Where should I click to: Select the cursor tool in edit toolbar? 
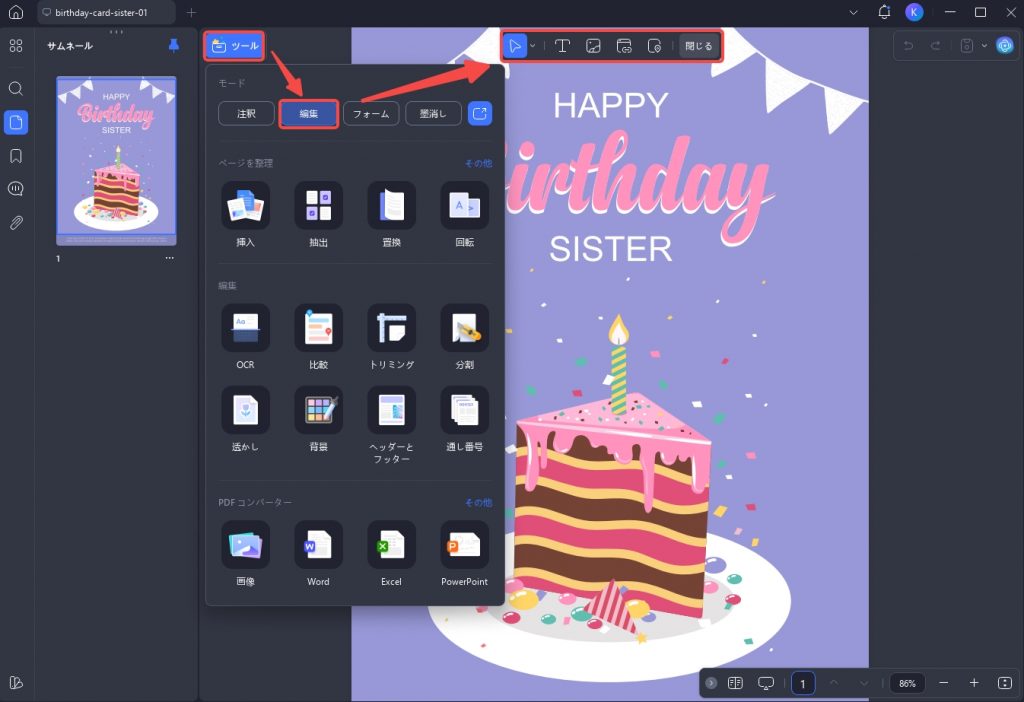(515, 46)
